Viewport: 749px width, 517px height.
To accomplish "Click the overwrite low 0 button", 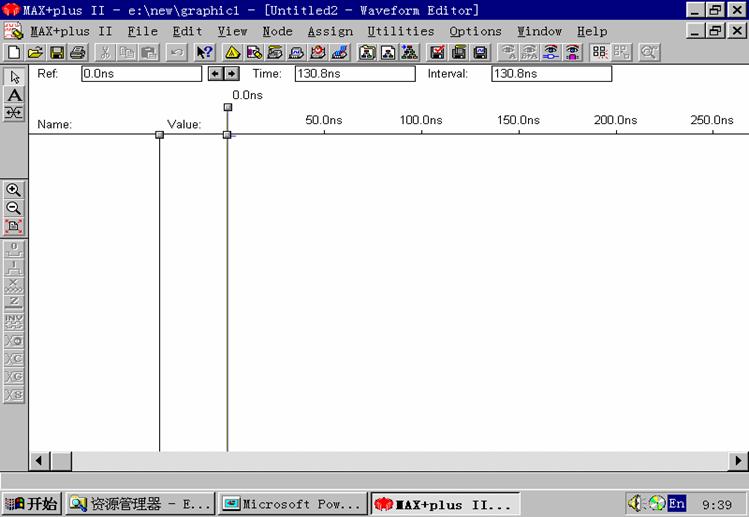I will click(14, 249).
